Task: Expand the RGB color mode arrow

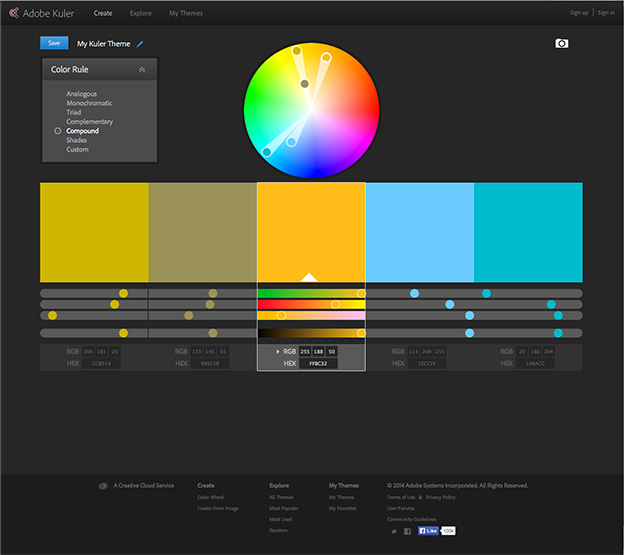Action: click(277, 351)
